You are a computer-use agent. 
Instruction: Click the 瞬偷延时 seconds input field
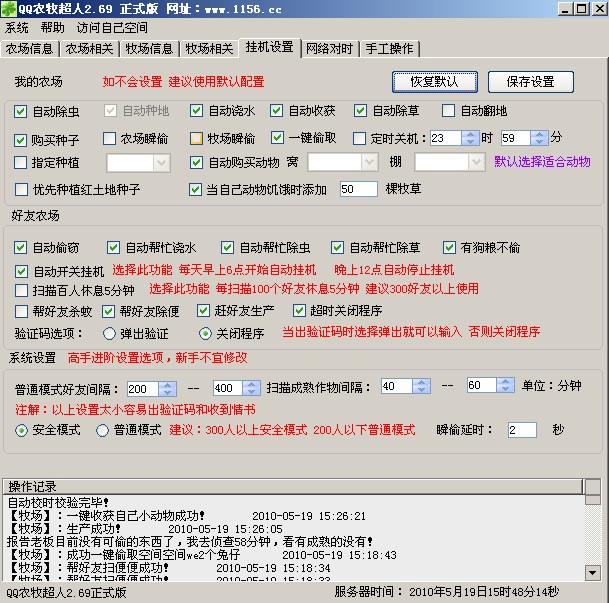click(x=522, y=430)
